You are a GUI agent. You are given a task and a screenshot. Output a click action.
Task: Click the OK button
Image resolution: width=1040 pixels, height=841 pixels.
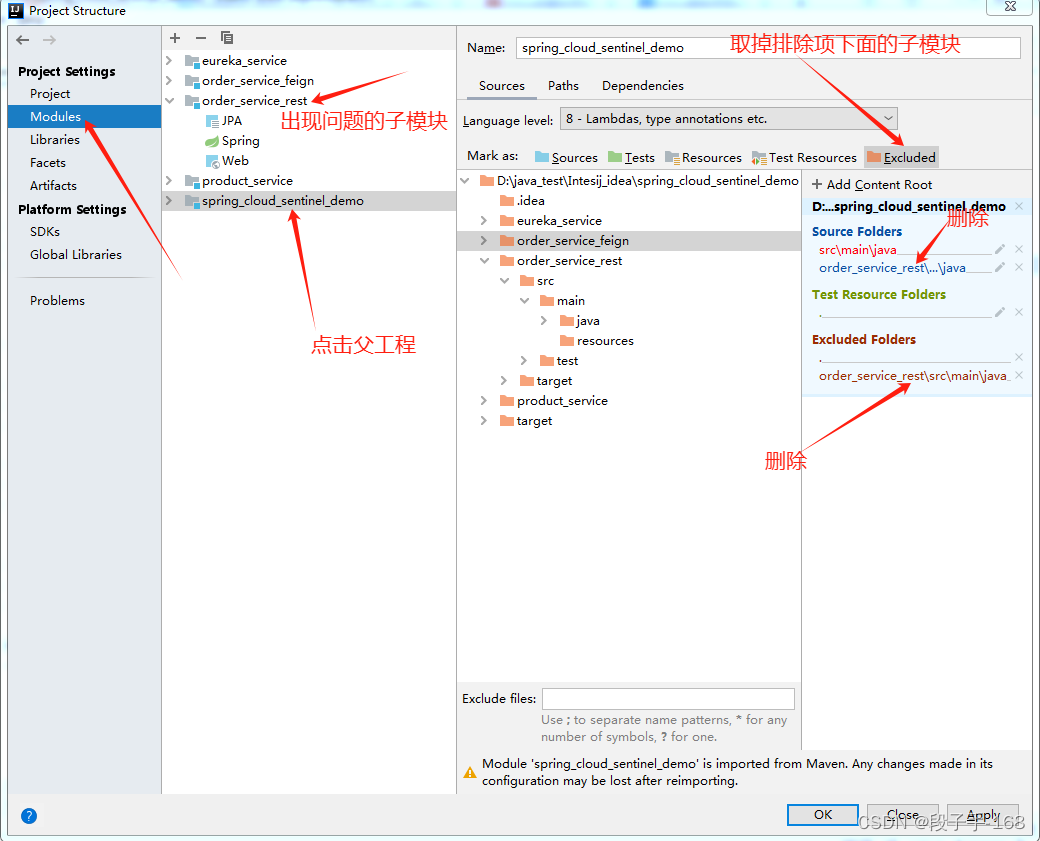point(822,815)
